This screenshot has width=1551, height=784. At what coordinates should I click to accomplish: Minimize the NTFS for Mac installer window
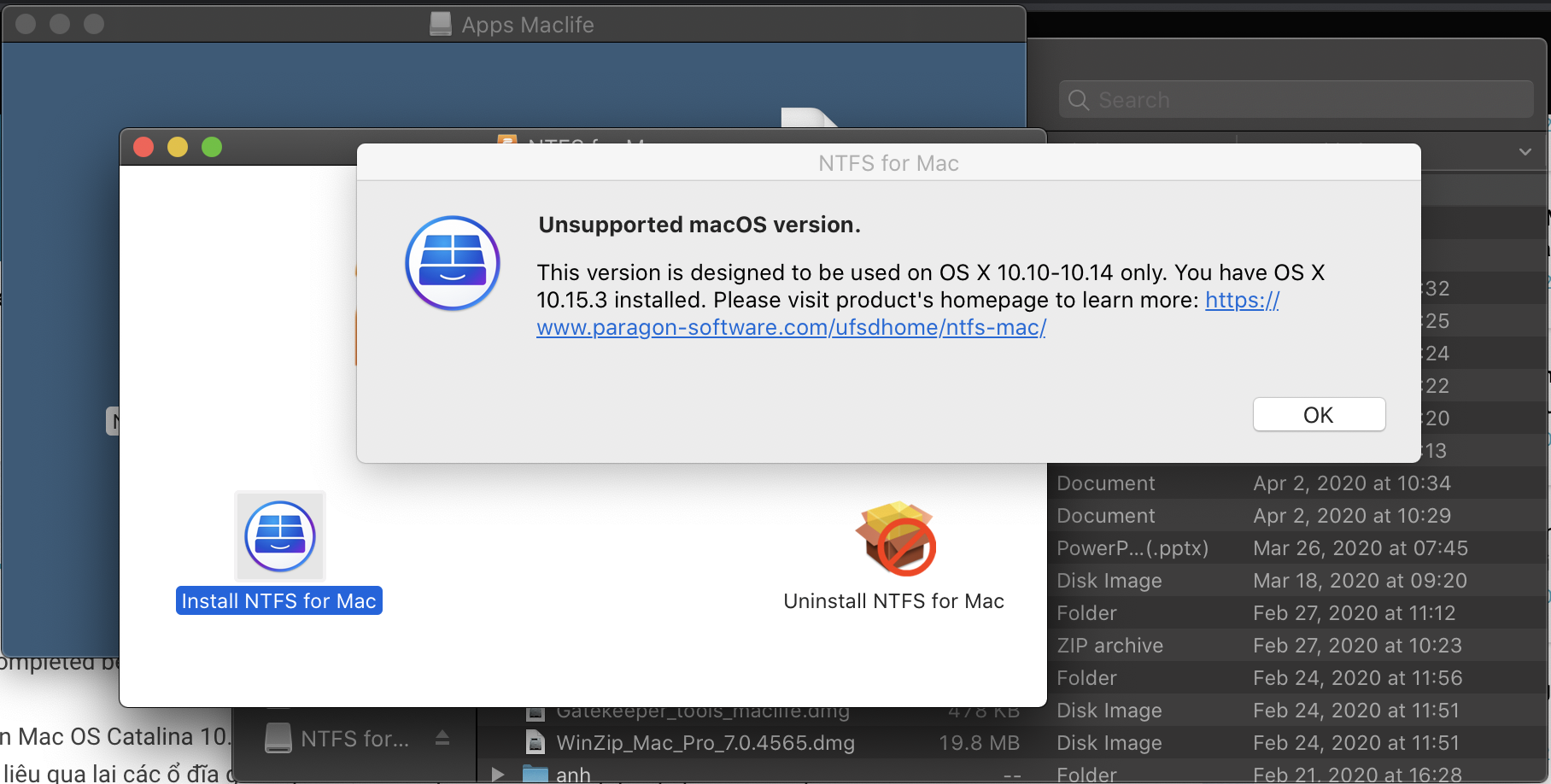(x=178, y=147)
